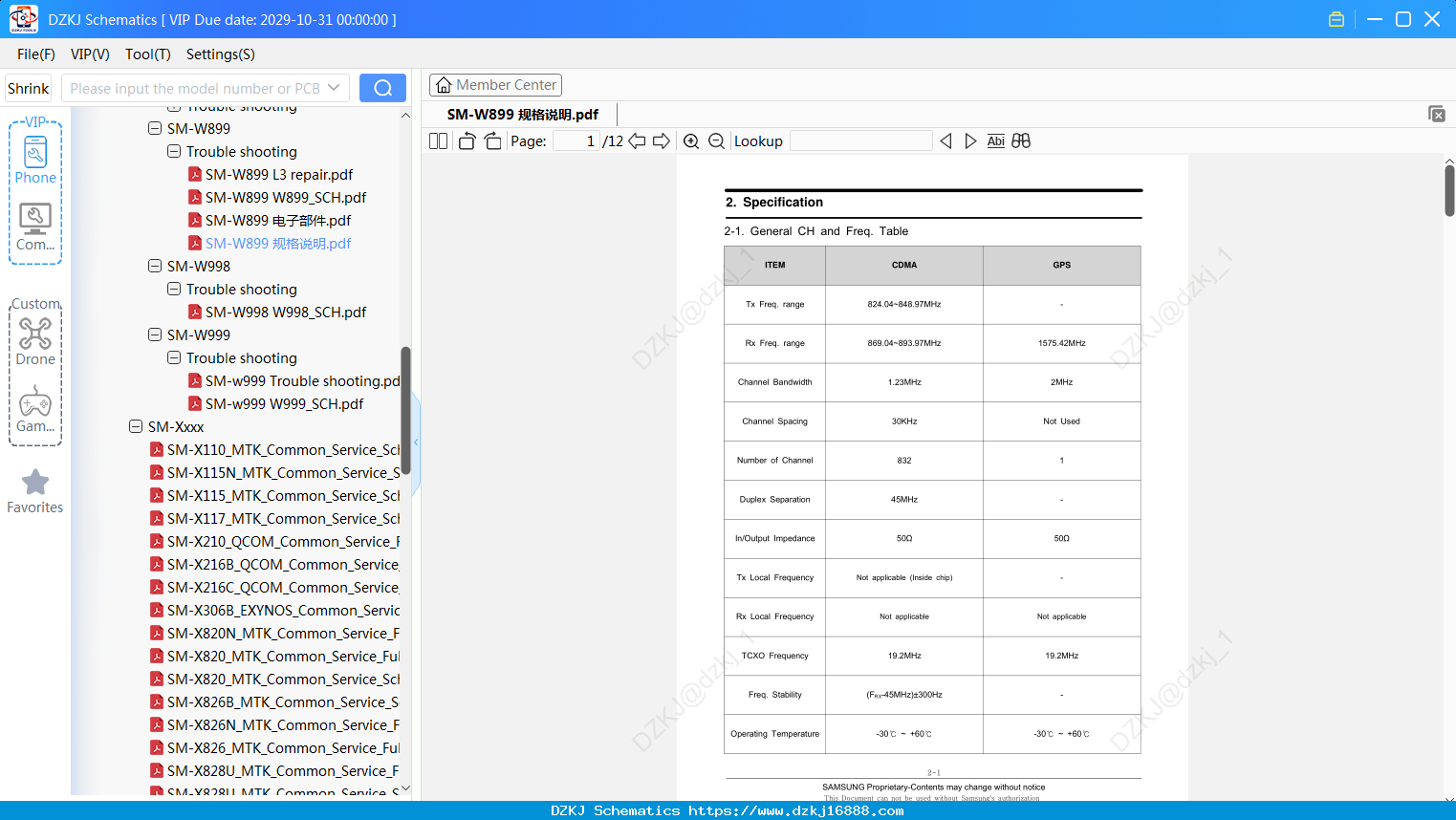
Task: Open the Member Center
Action: (495, 85)
